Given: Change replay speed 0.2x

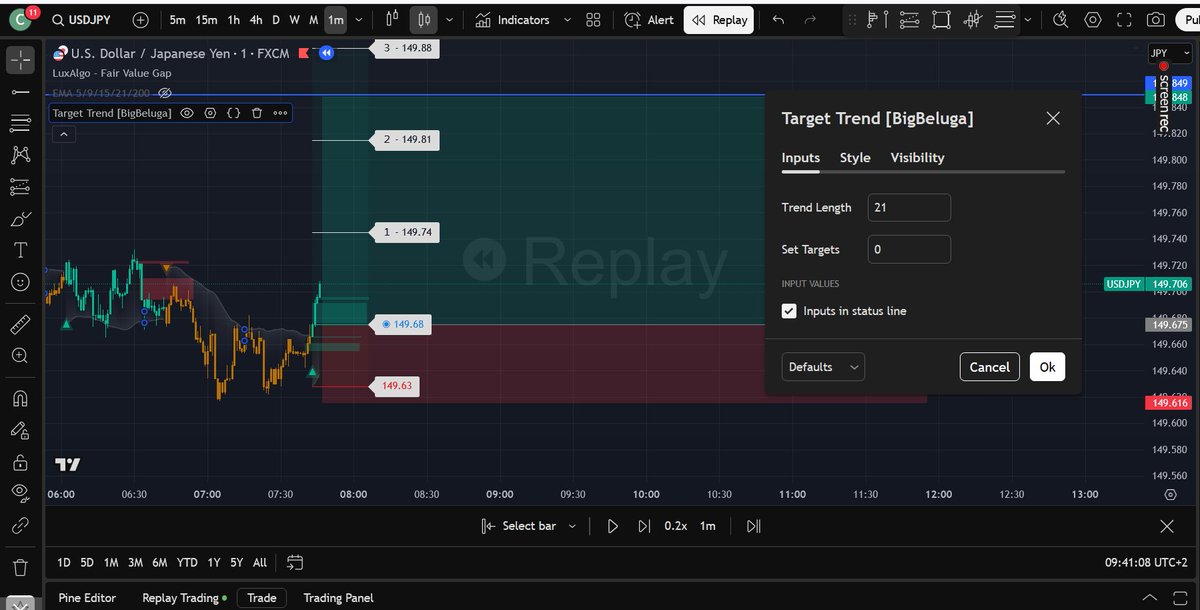Looking at the screenshot, I should [x=675, y=526].
